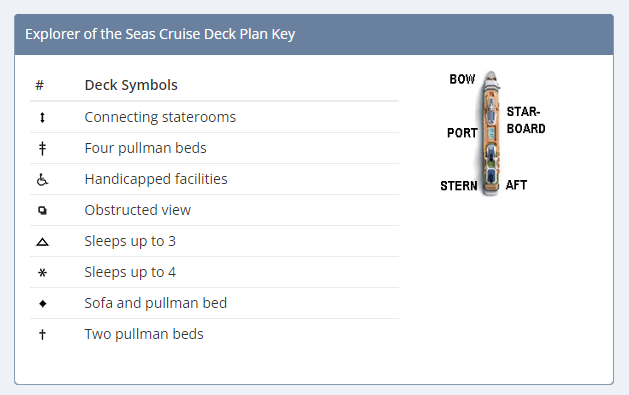Click the PORT label beside the ship
This screenshot has height=395, width=629.
click(462, 133)
